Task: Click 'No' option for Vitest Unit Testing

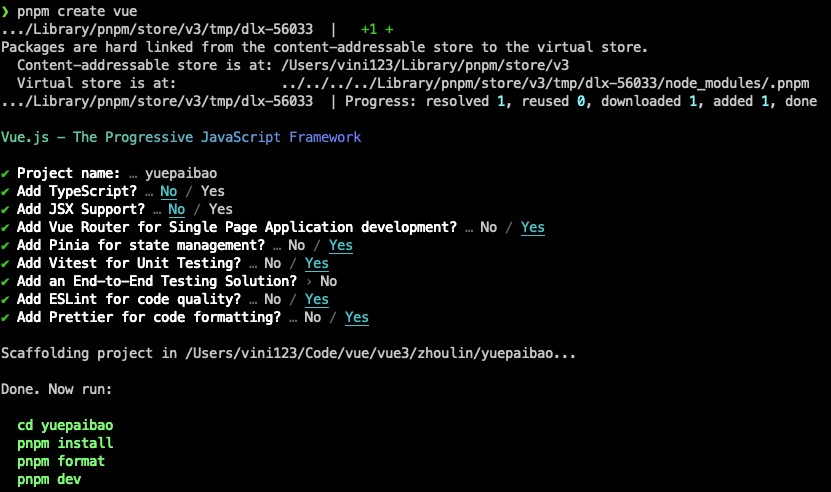Action: point(272,263)
